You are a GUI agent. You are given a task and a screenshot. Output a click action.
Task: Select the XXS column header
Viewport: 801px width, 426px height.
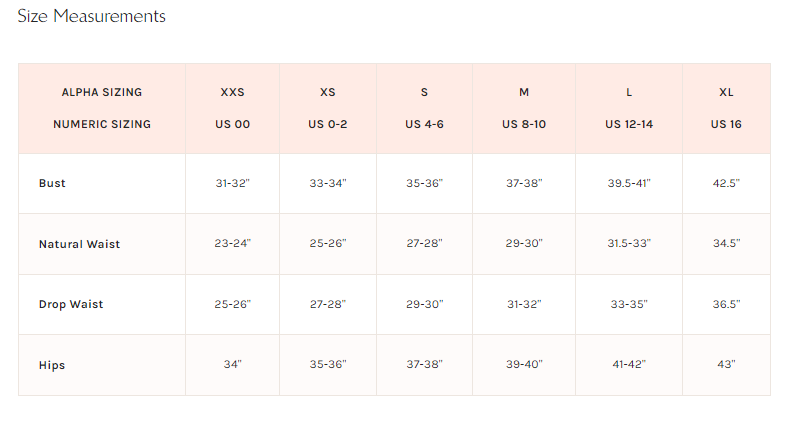coord(232,92)
